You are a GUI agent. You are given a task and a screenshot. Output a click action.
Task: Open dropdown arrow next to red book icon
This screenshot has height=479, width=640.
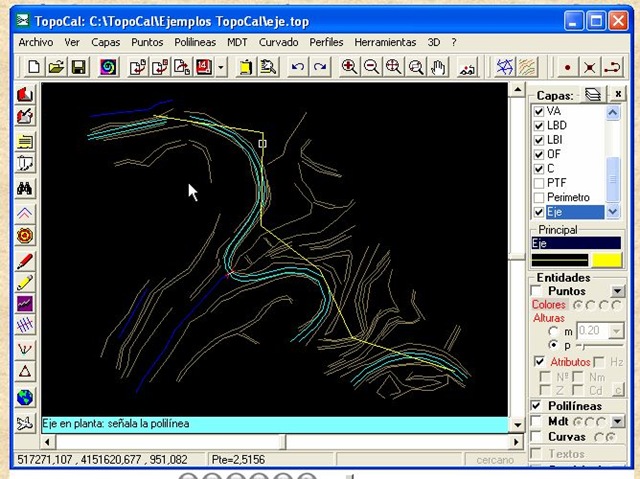[x=221, y=67]
